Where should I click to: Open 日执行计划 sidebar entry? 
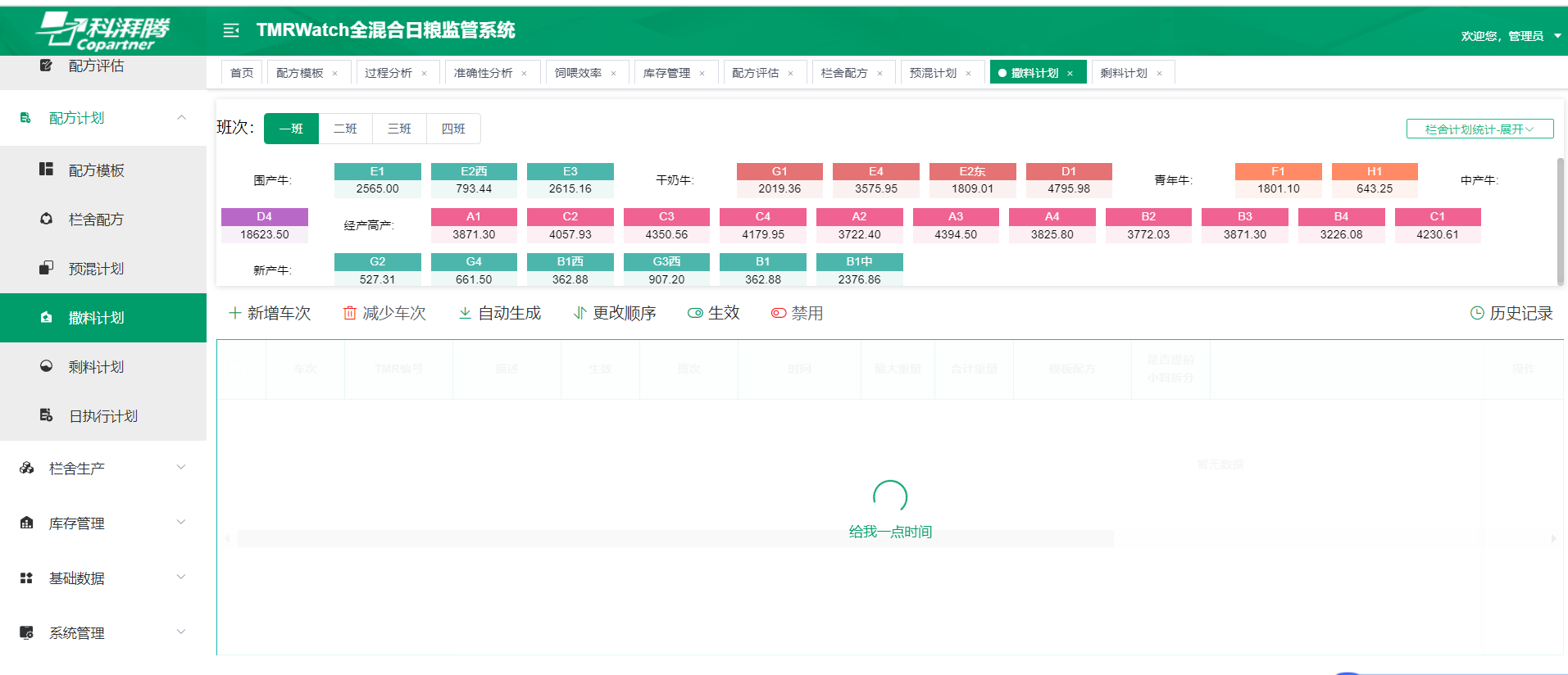point(102,416)
